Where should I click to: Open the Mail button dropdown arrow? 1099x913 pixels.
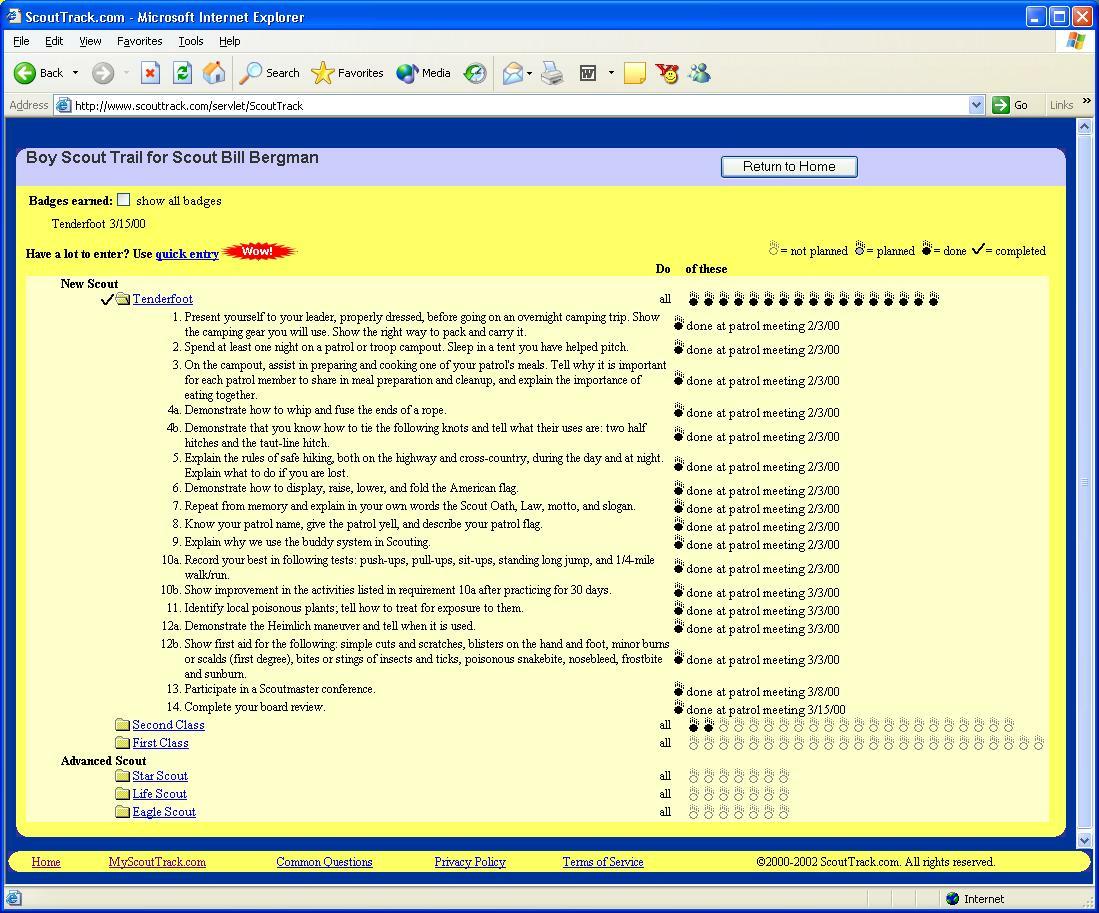529,73
